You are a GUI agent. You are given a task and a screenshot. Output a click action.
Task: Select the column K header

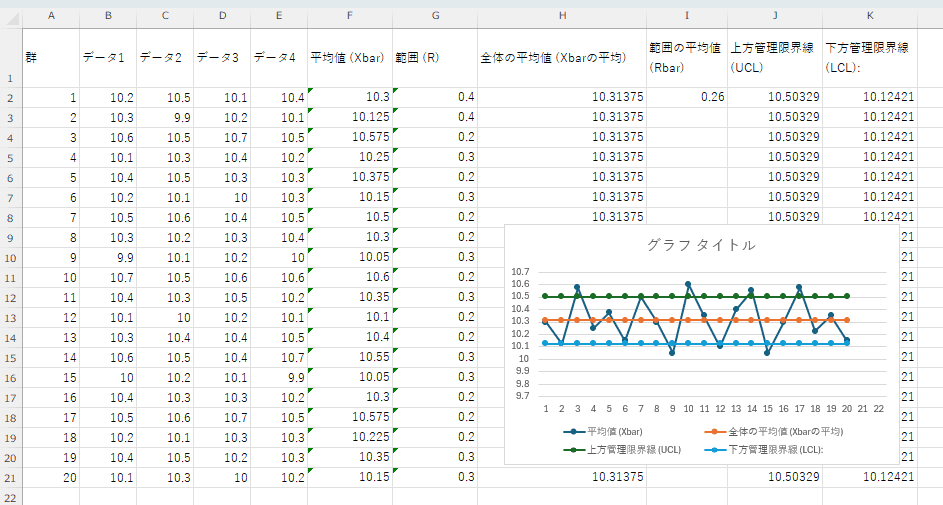tap(870, 17)
